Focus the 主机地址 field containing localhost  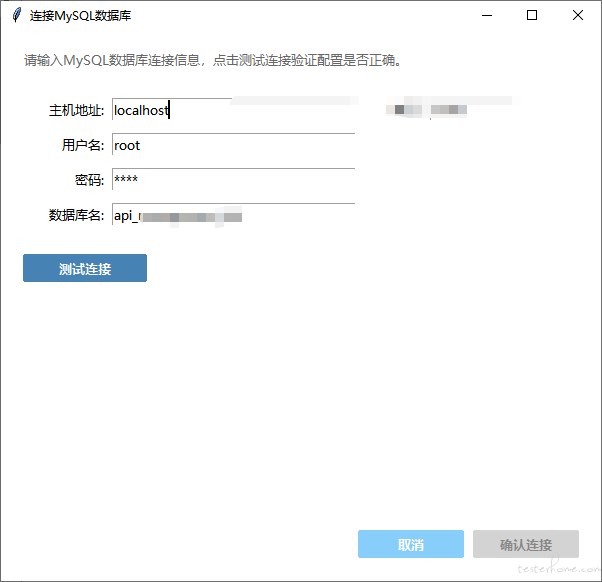point(233,110)
